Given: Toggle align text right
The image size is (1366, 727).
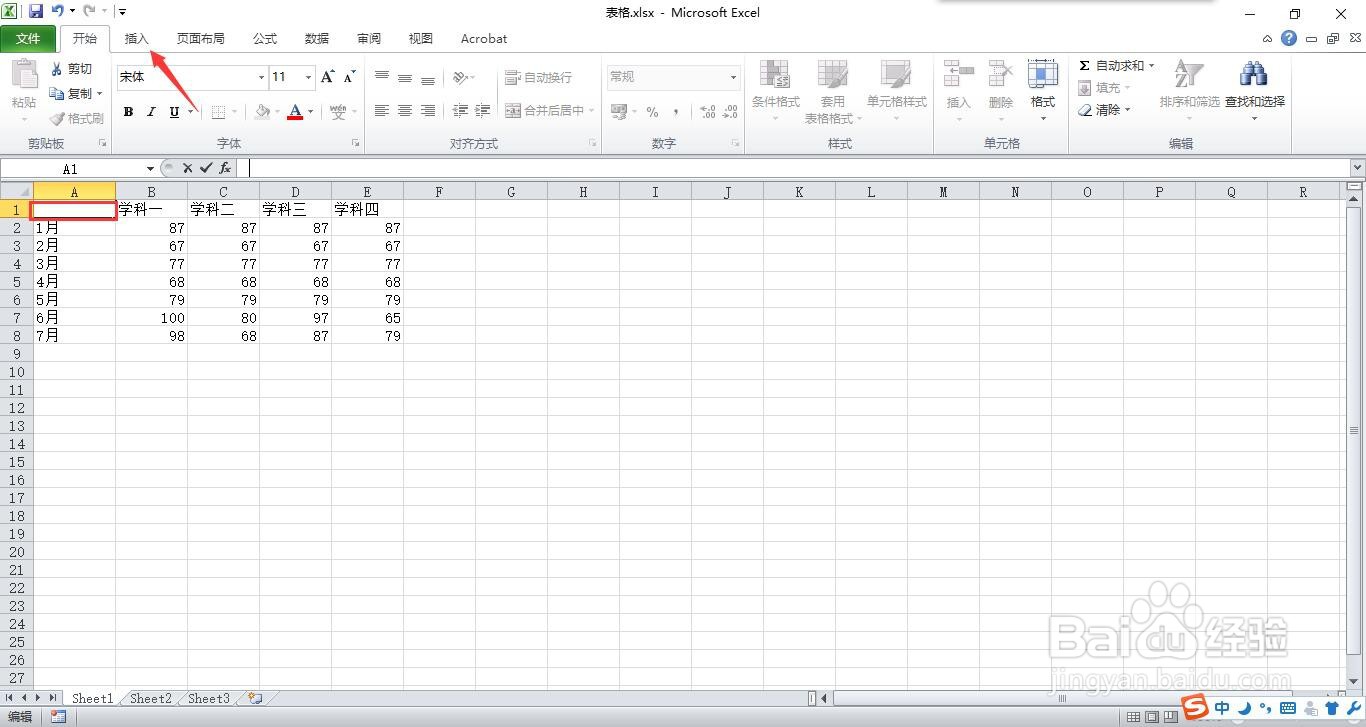Looking at the screenshot, I should pyautogui.click(x=428, y=111).
